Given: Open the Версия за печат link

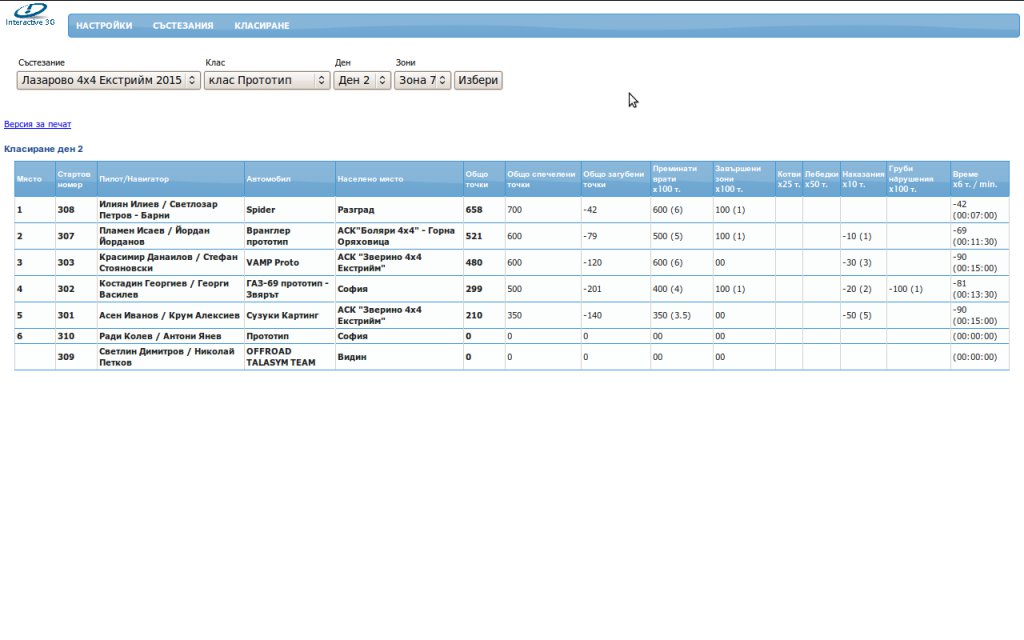Looking at the screenshot, I should tap(38, 125).
